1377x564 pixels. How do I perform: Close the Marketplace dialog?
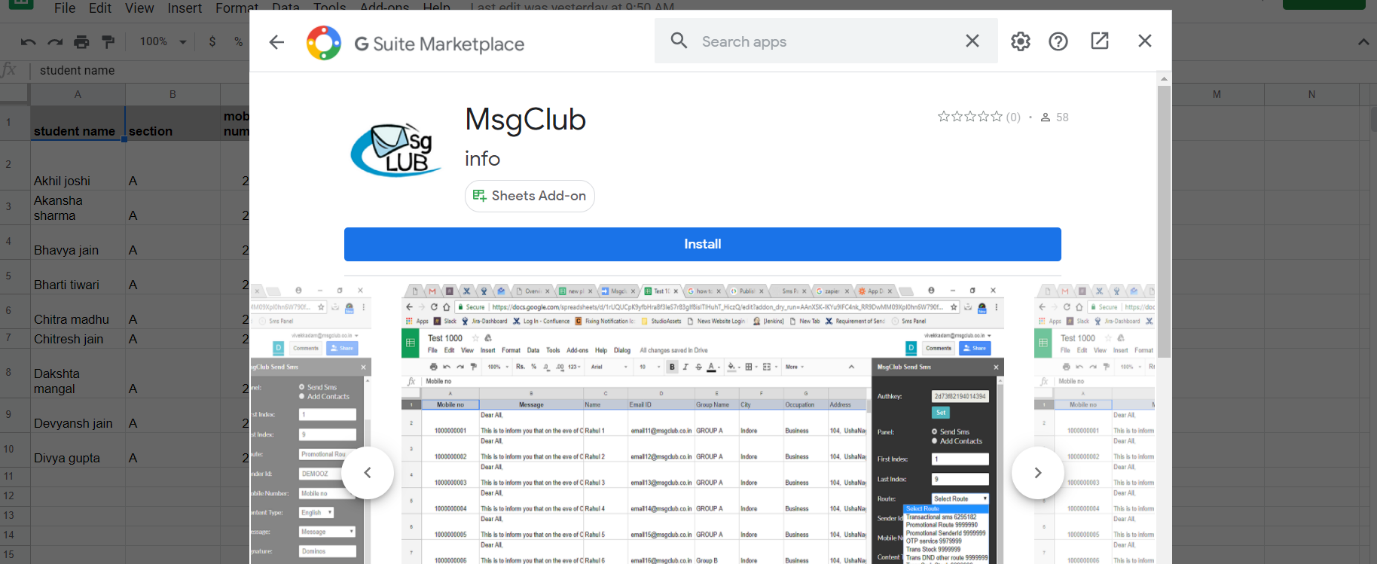point(1145,41)
